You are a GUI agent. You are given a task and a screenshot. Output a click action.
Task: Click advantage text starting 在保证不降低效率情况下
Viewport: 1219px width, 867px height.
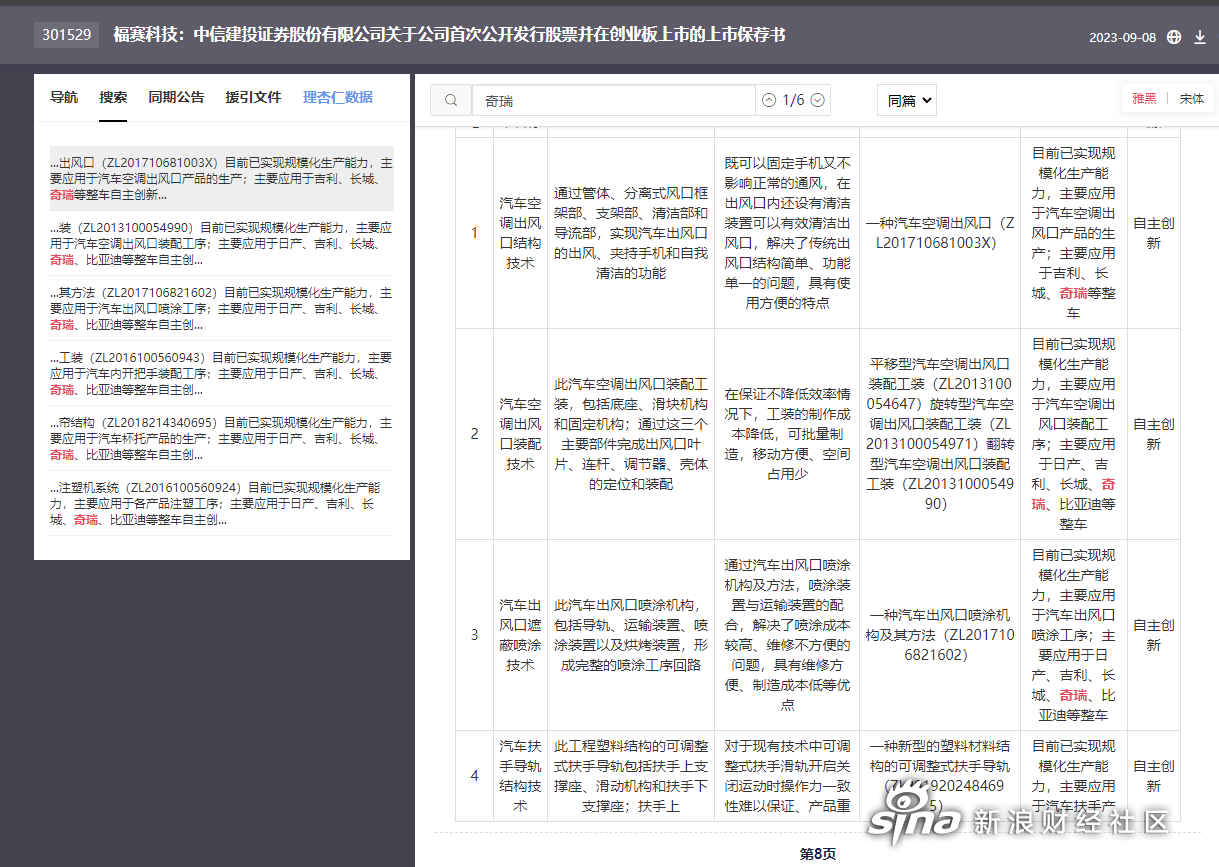[787, 434]
